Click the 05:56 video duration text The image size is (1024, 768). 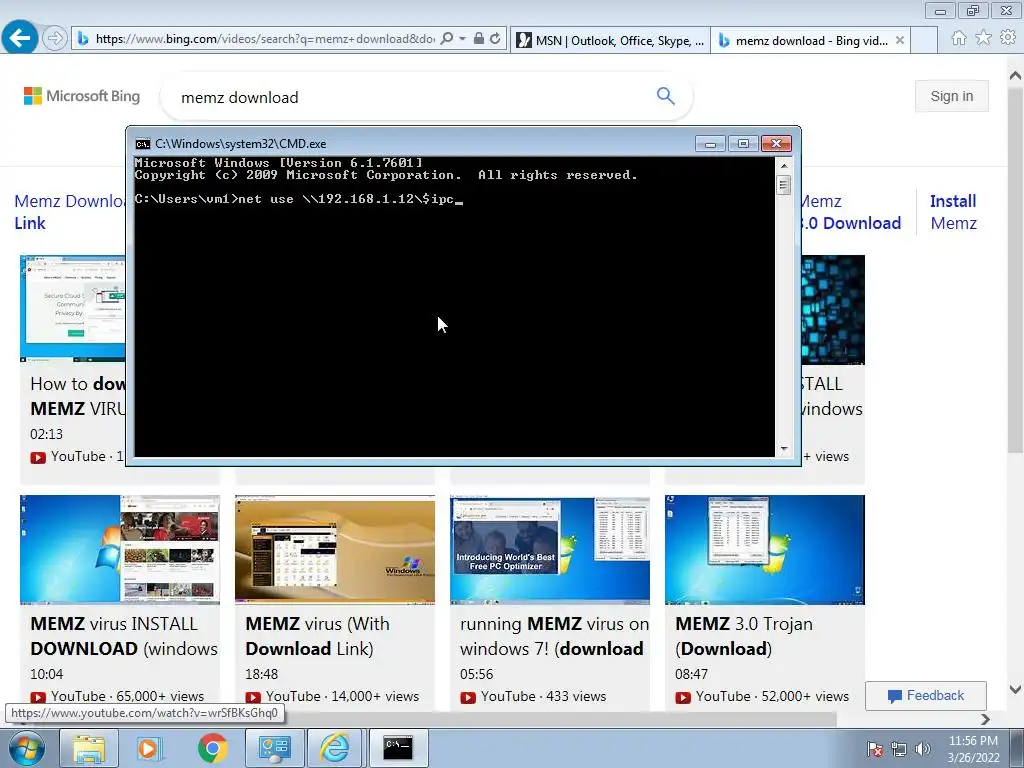pyautogui.click(x=476, y=674)
